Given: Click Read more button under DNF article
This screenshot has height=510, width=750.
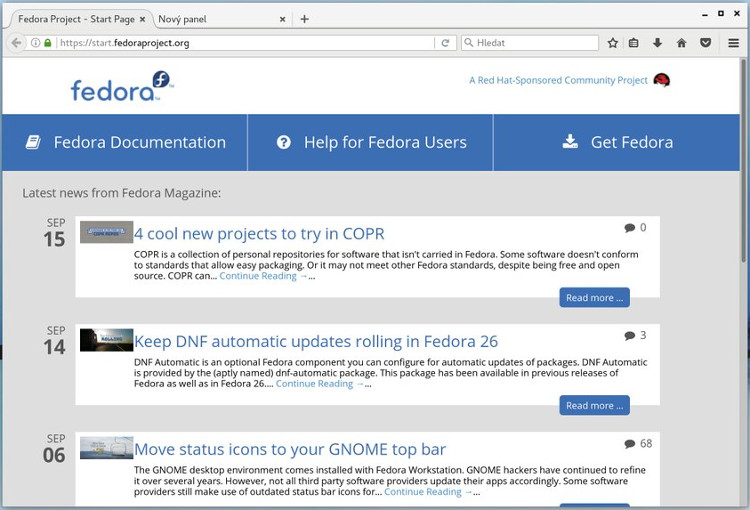Looking at the screenshot, I should [x=595, y=405].
